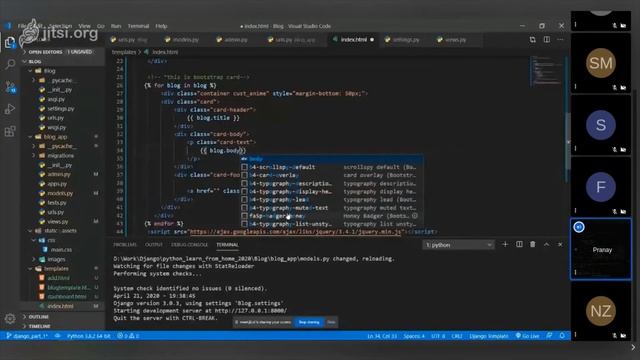This screenshot has height=360, width=640.
Task: Open the Run and Debug view
Action: pyautogui.click(x=10, y=109)
